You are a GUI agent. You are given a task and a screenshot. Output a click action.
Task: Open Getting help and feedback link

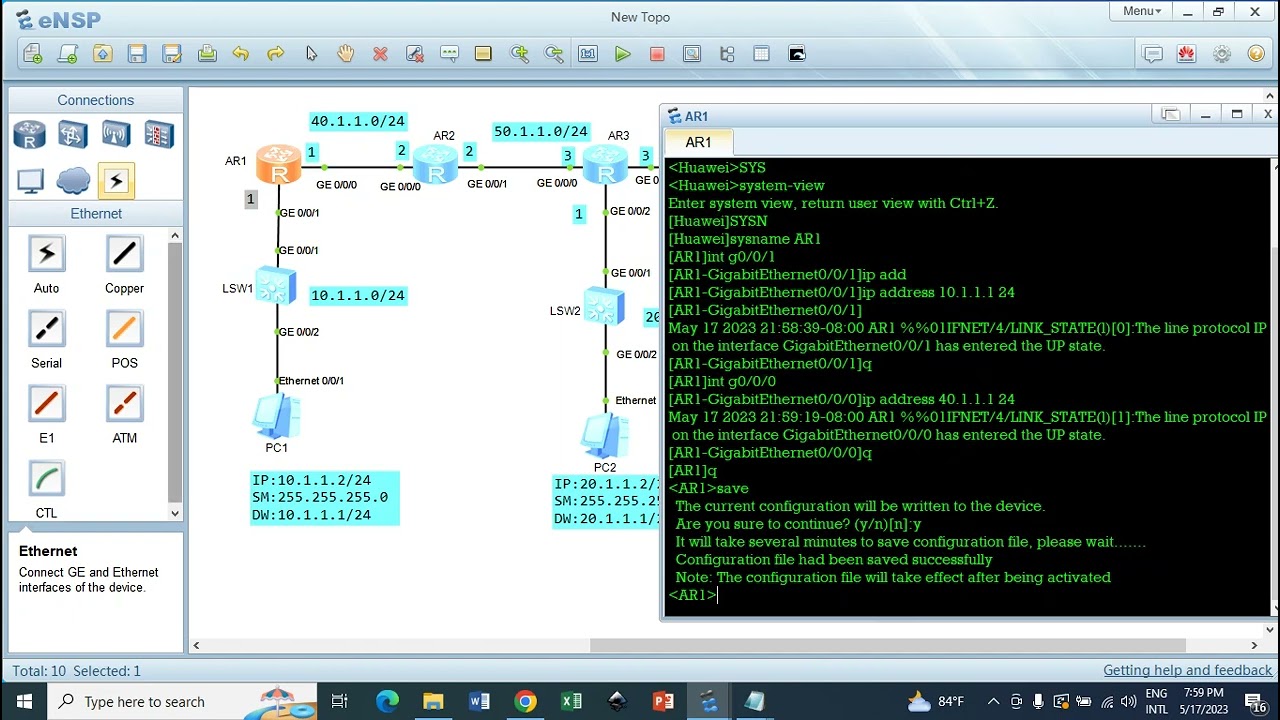point(1187,671)
